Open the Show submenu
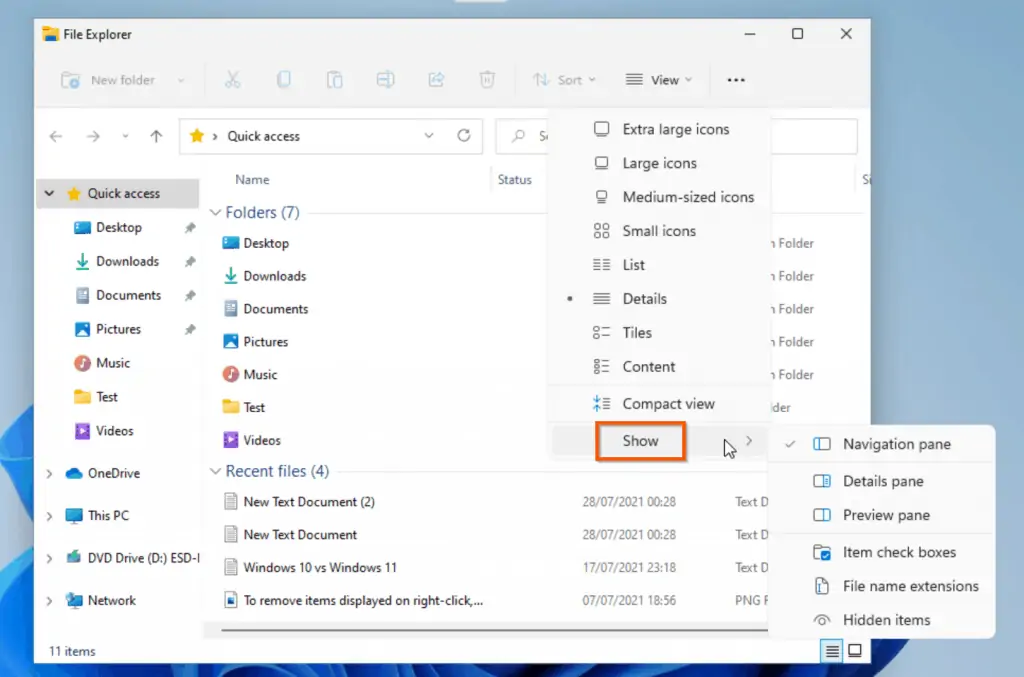 659,441
